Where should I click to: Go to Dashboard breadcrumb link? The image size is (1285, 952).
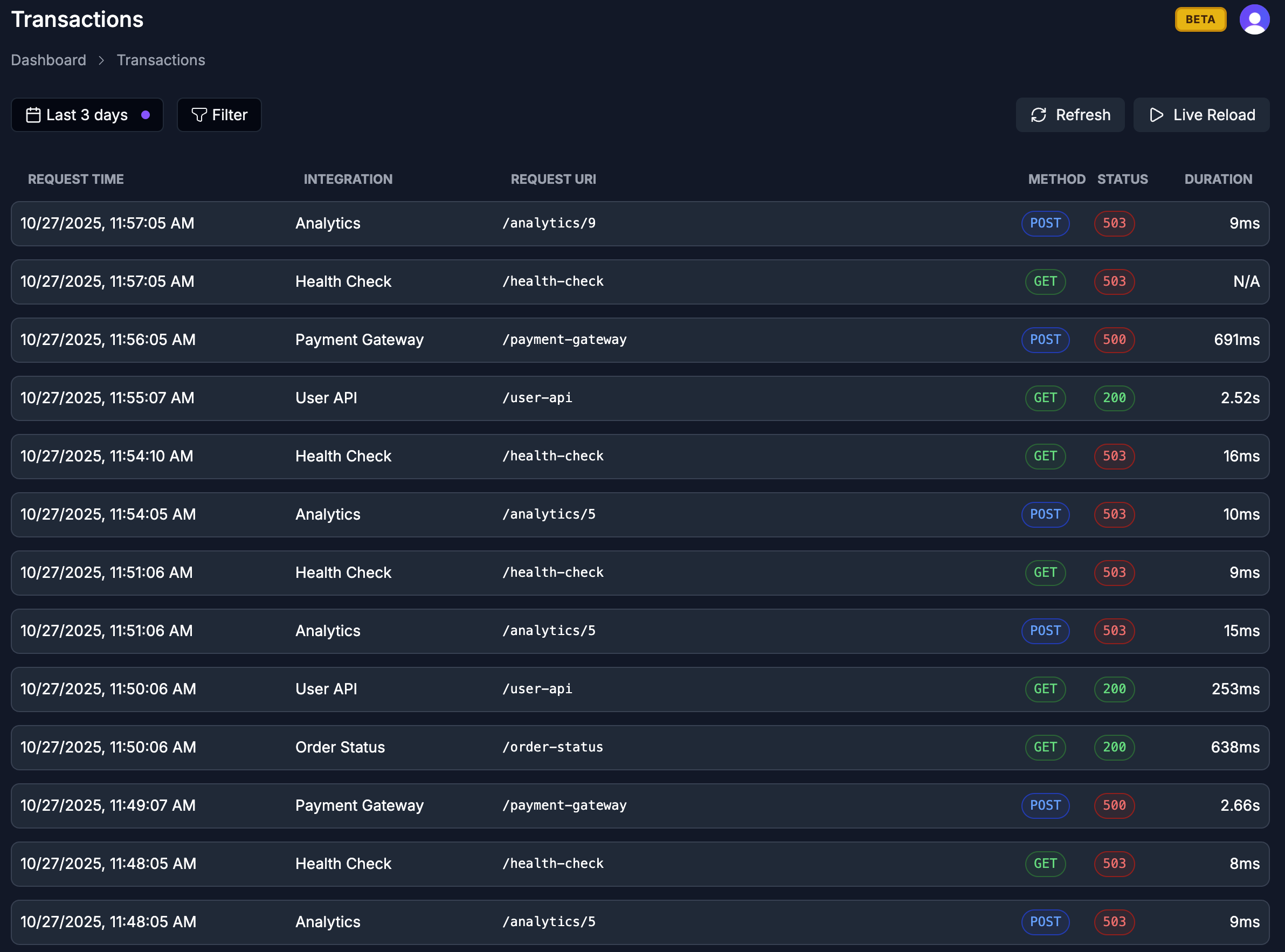click(49, 60)
